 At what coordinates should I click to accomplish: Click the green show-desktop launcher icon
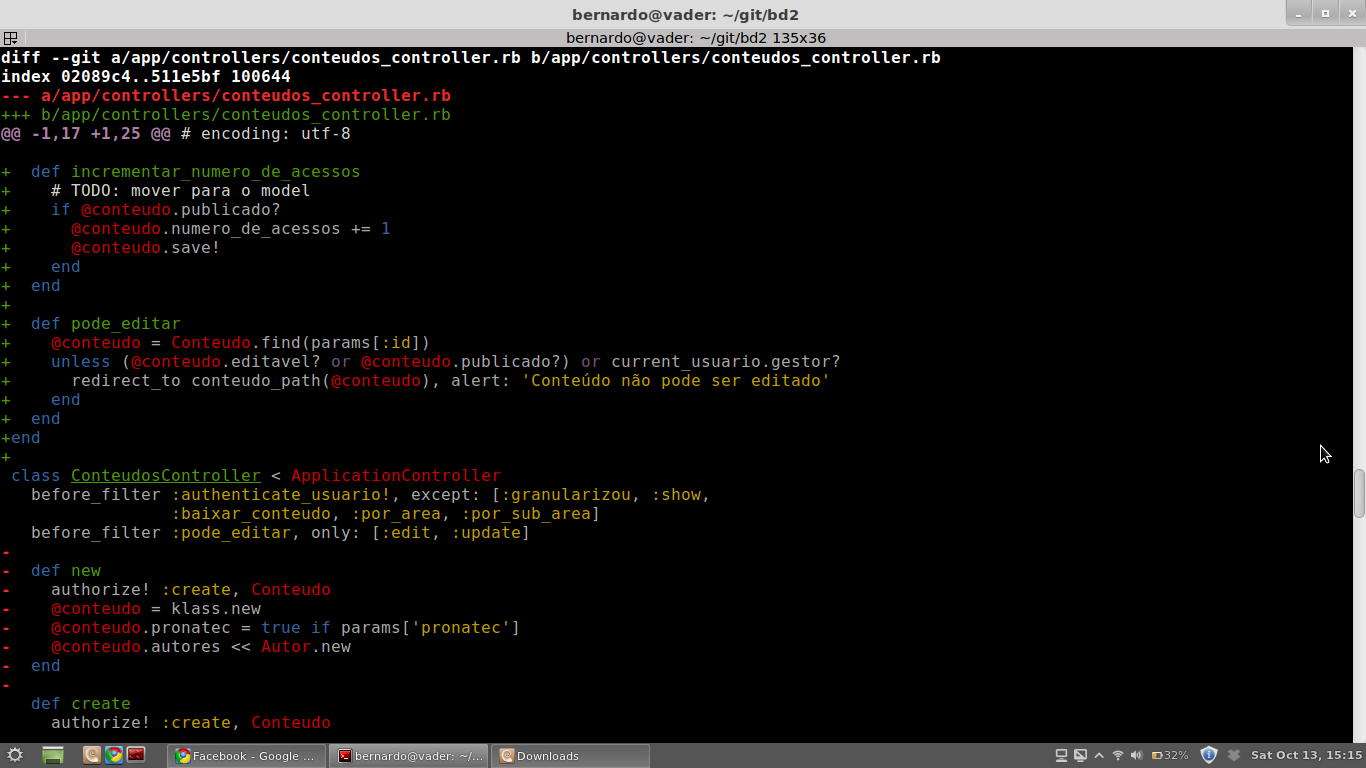tap(53, 755)
